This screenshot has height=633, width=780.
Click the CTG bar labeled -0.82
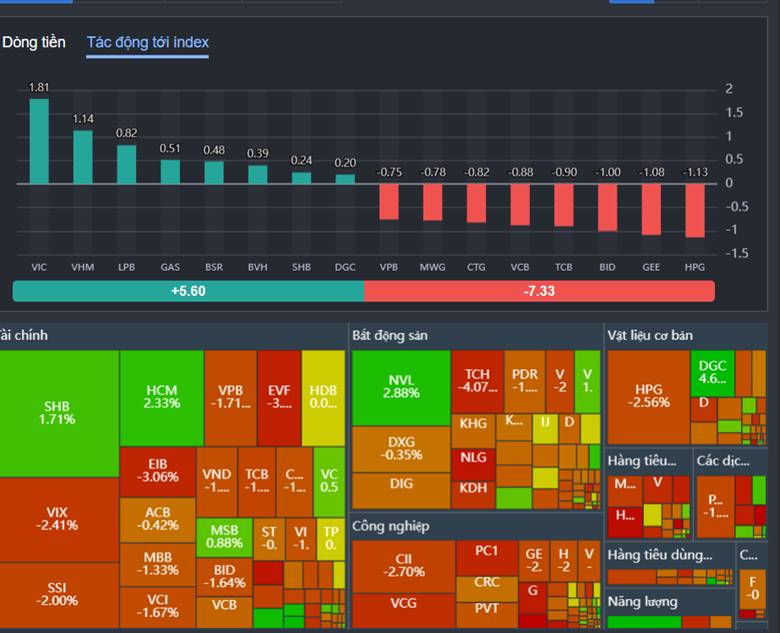[x=476, y=203]
